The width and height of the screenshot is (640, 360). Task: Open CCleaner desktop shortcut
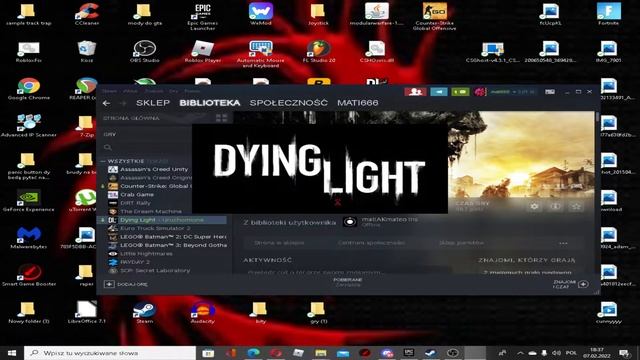[87, 15]
